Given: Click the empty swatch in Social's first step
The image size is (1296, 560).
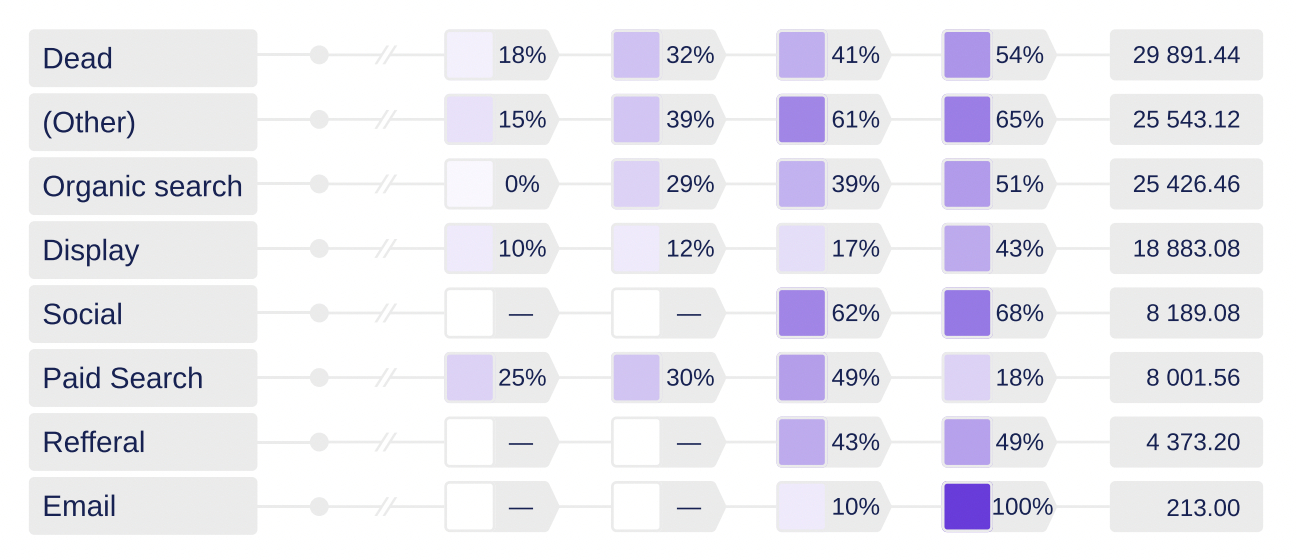Looking at the screenshot, I should pos(469,314).
